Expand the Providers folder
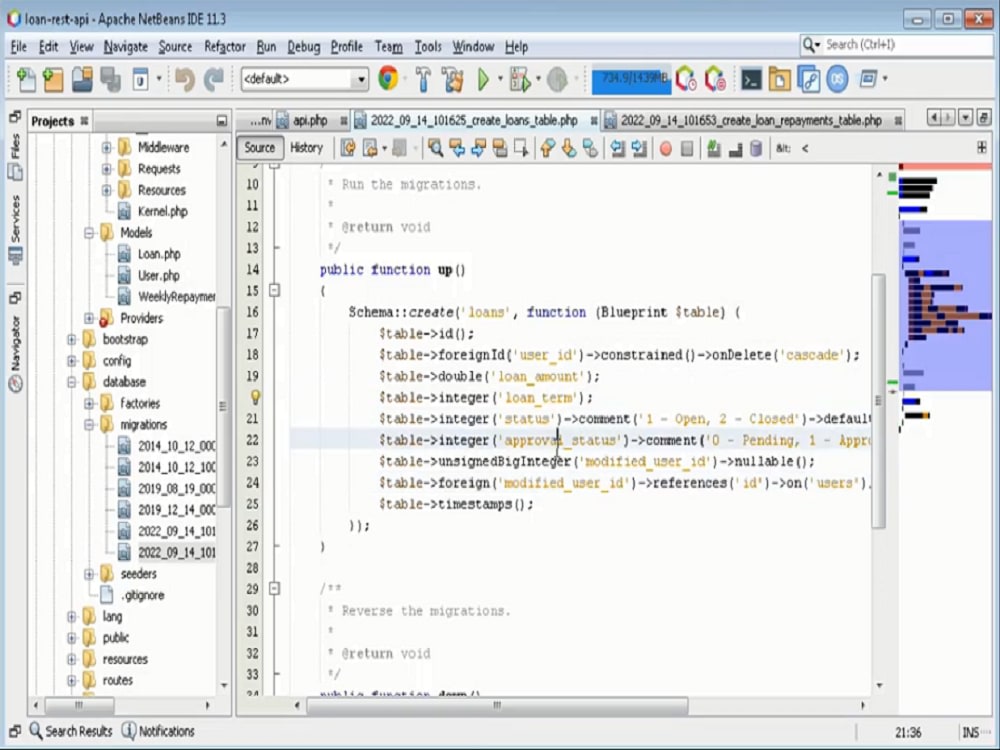1000x750 pixels. pyautogui.click(x=89, y=318)
